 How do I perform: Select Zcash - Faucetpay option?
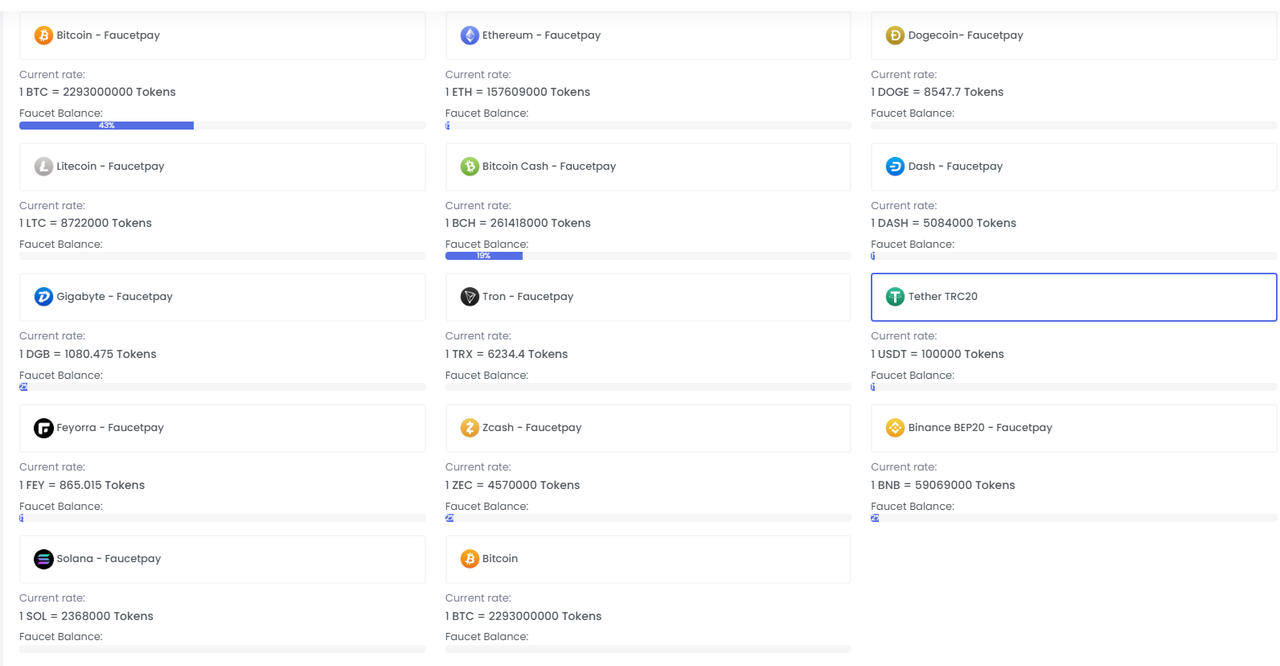pyautogui.click(x=648, y=428)
